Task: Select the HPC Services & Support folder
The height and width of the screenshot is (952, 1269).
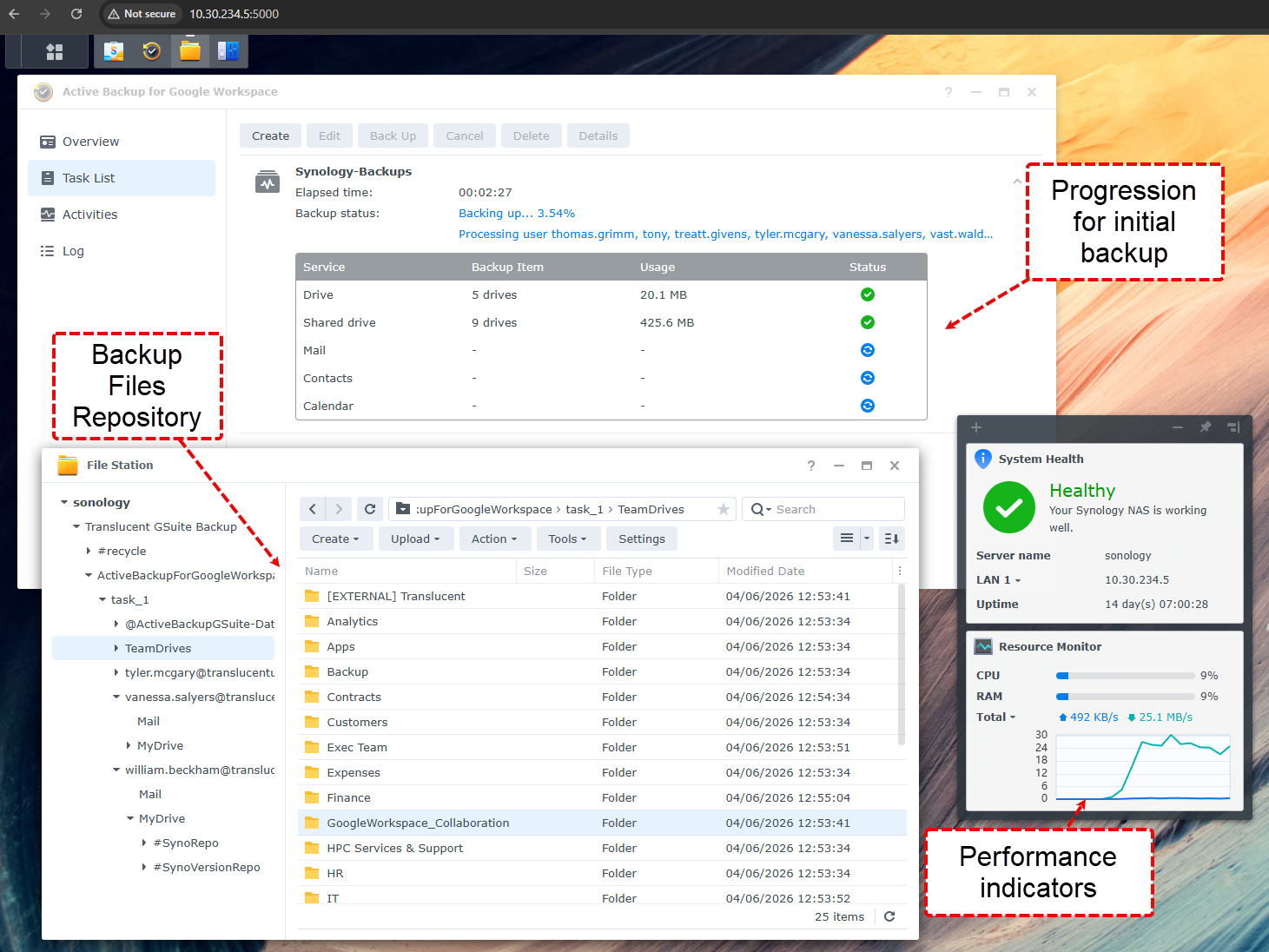Action: (602, 848)
